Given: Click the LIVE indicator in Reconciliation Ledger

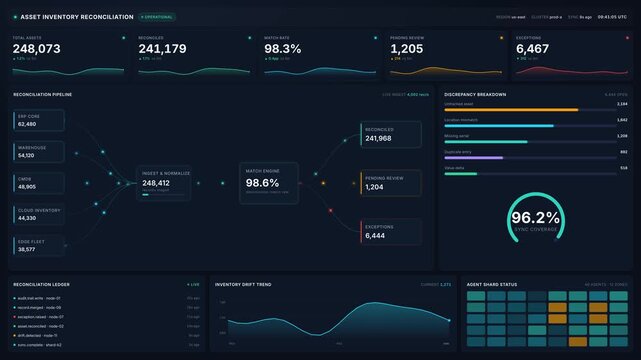Looking at the screenshot, I should pos(193,285).
